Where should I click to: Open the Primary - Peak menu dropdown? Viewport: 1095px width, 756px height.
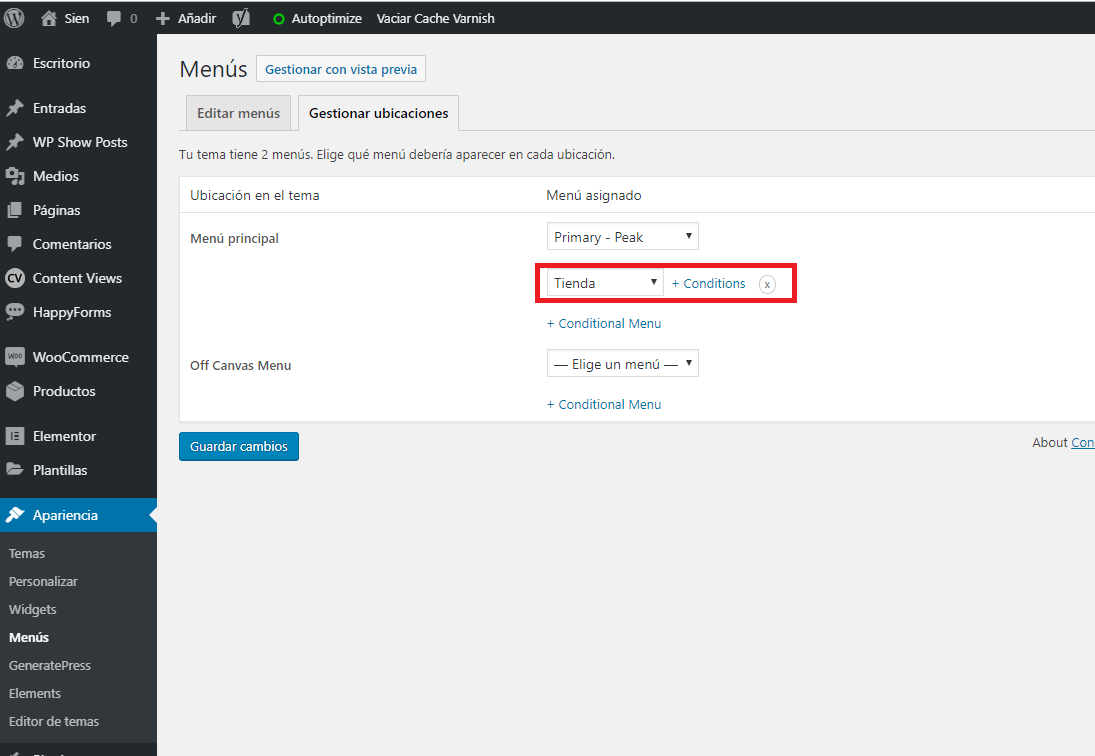[622, 237]
